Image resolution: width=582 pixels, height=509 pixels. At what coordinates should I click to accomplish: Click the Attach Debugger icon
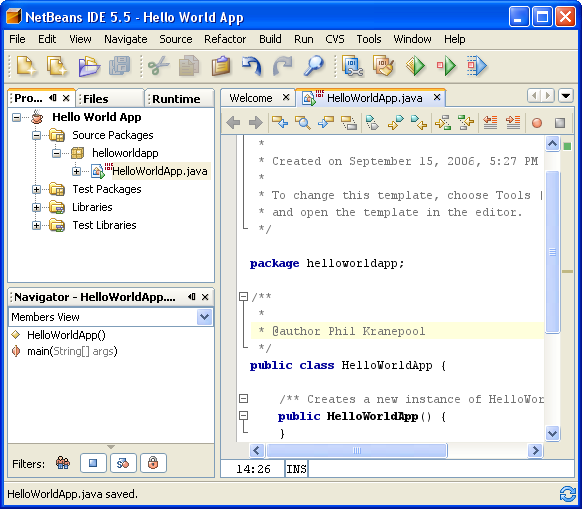pyautogui.click(x=477, y=66)
